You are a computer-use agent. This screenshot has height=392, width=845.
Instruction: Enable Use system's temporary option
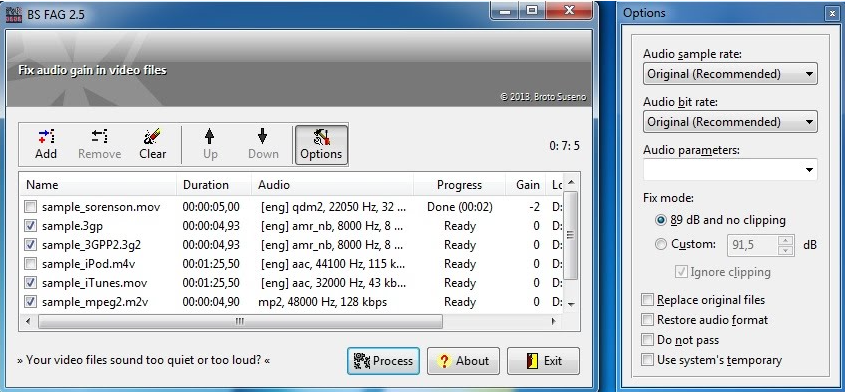647,360
